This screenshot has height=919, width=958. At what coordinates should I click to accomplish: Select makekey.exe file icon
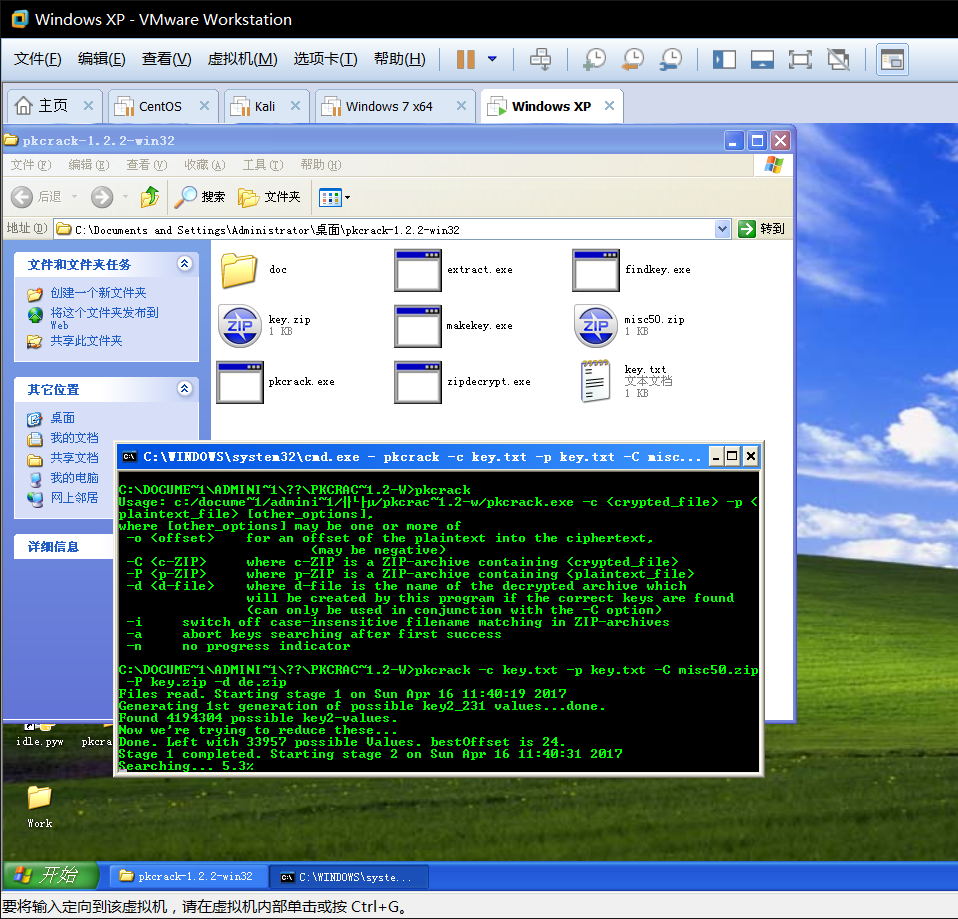[x=418, y=326]
